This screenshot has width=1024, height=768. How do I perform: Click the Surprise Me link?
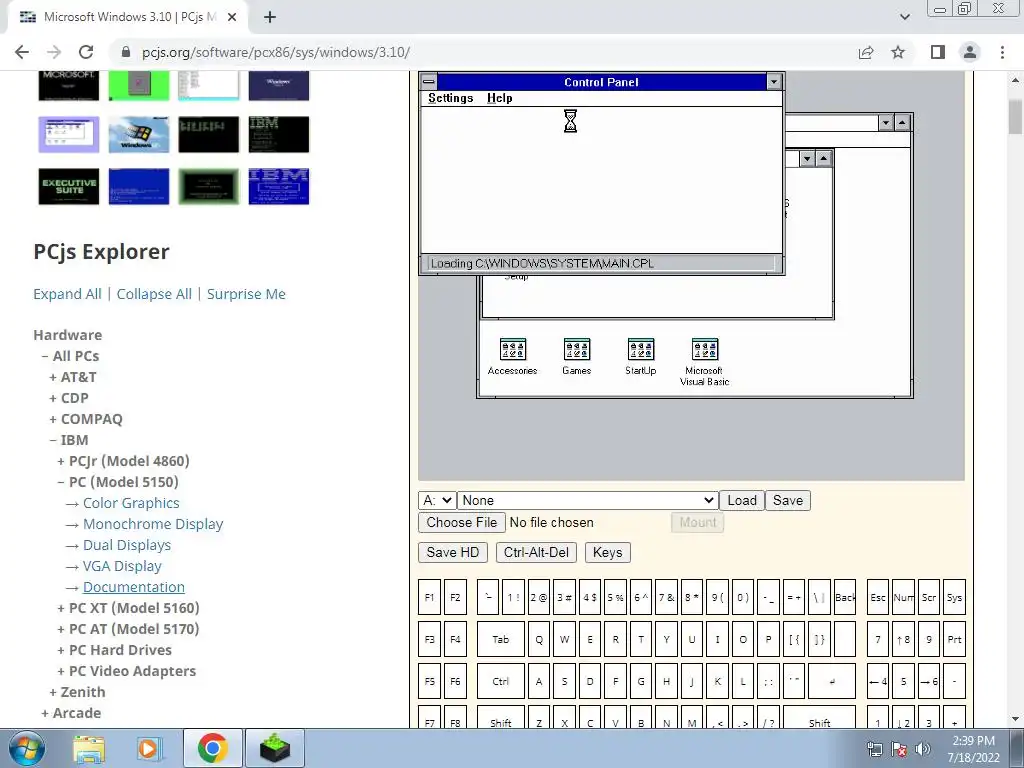[246, 294]
